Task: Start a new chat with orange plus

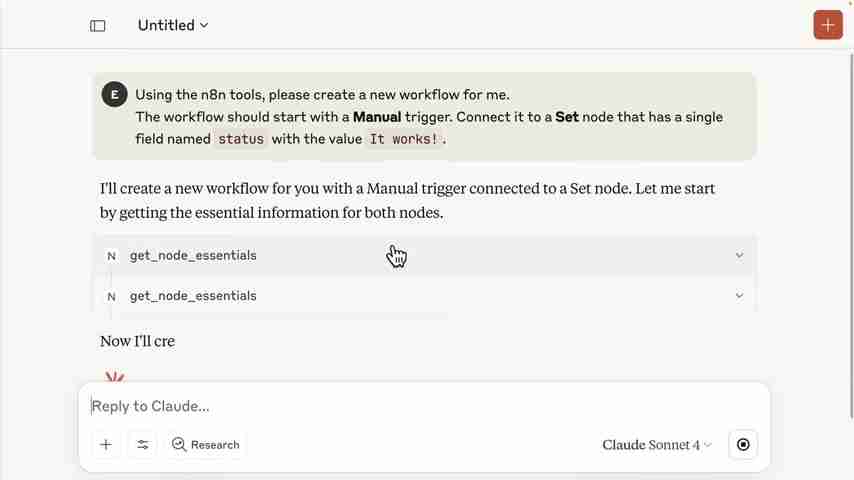Action: point(827,25)
